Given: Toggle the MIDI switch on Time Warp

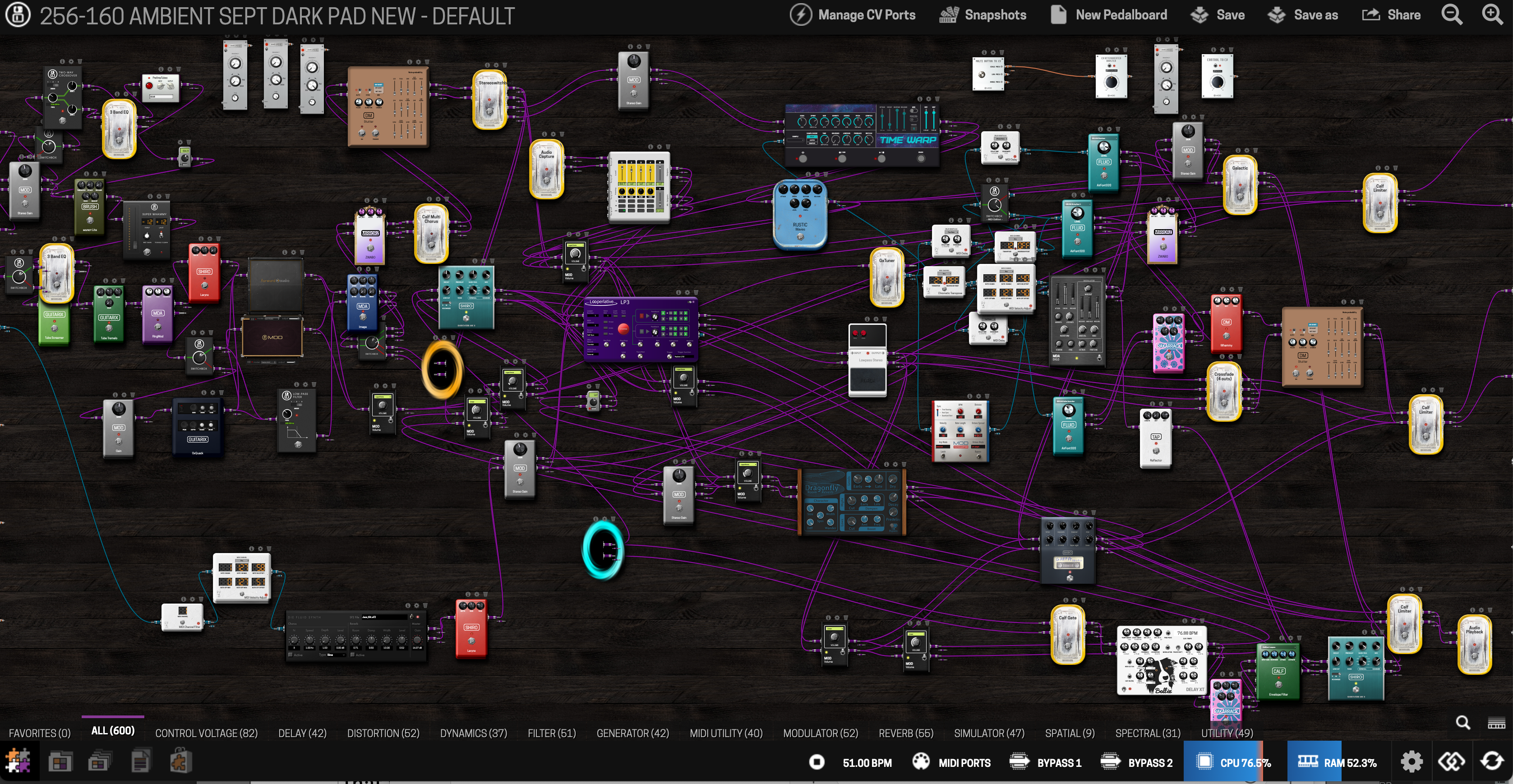Looking at the screenshot, I should click(x=914, y=111).
